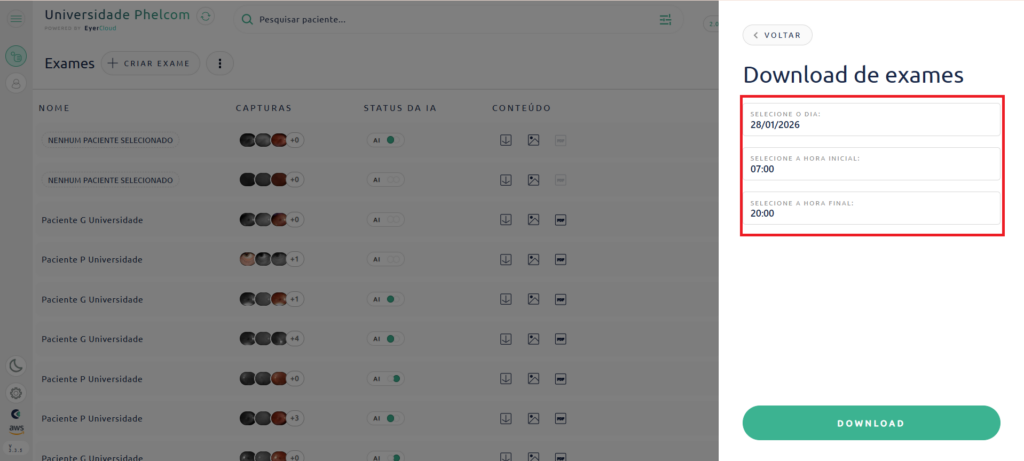Open the patients icon in left sidebar
Screen dimensions: 1024x461
(x=16, y=84)
